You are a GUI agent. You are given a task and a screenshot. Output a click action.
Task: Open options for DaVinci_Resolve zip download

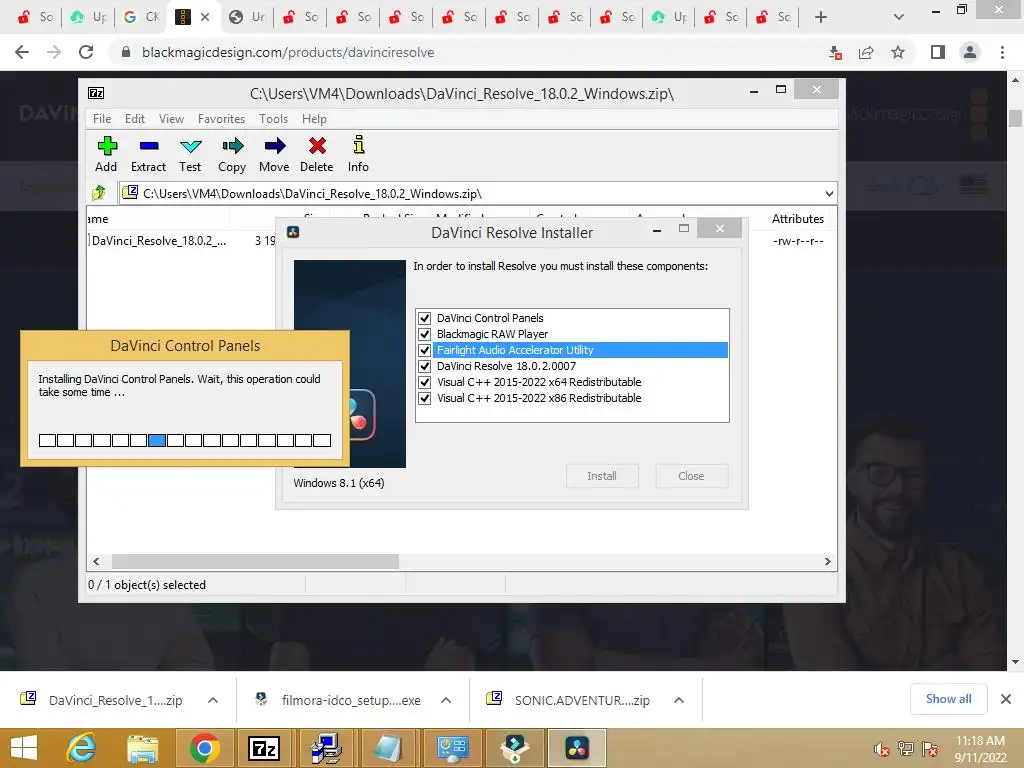[x=213, y=700]
